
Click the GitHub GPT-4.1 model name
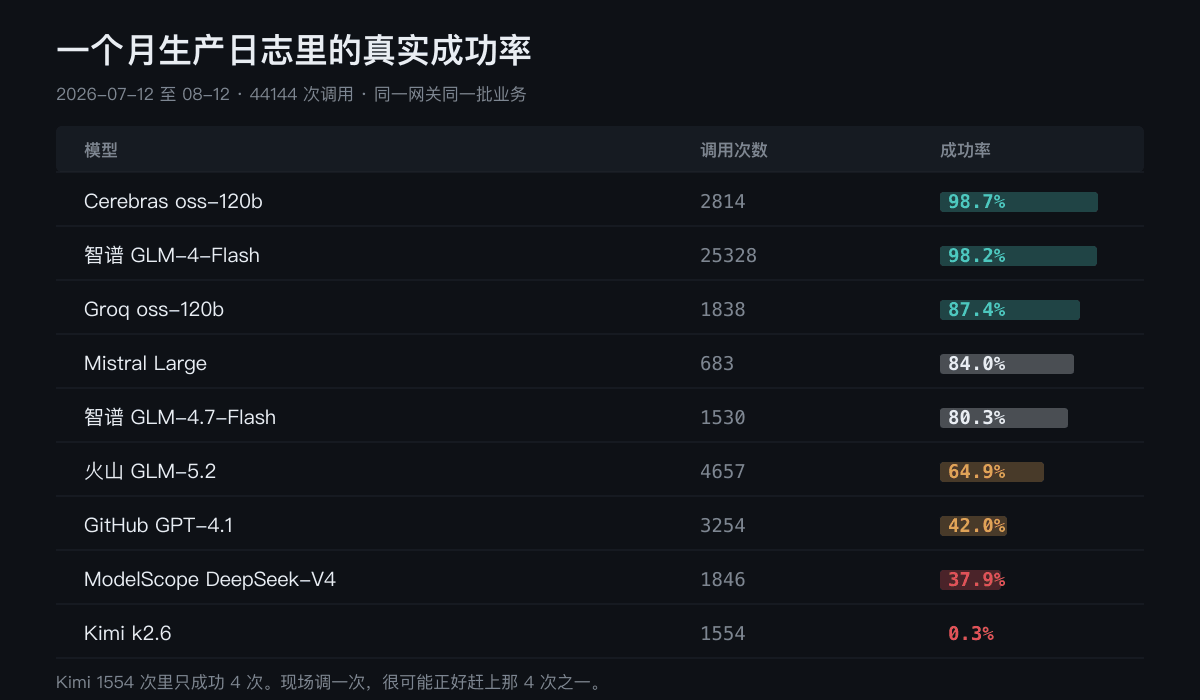click(158, 525)
